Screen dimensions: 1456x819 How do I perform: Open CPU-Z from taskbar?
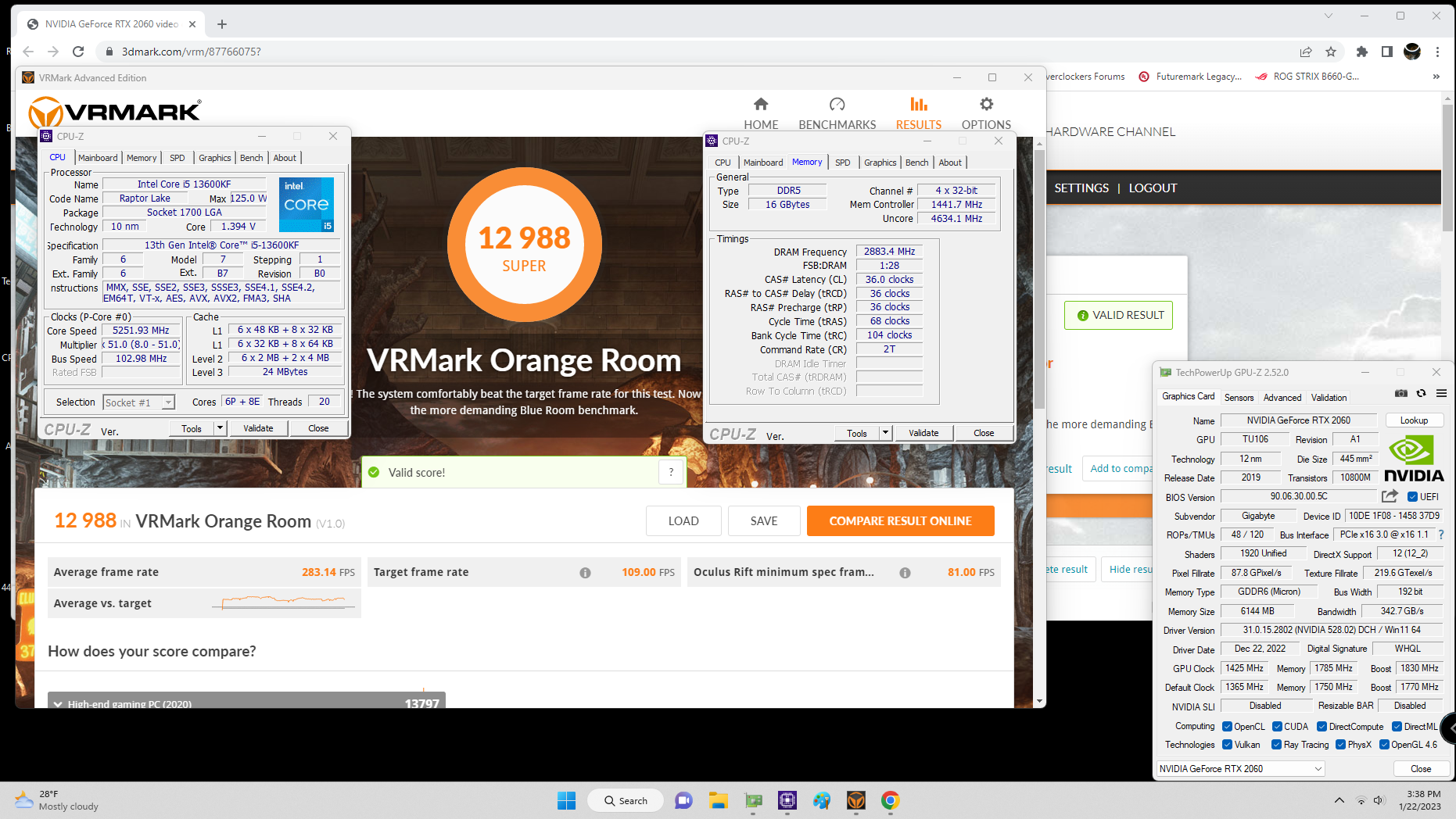[x=787, y=800]
